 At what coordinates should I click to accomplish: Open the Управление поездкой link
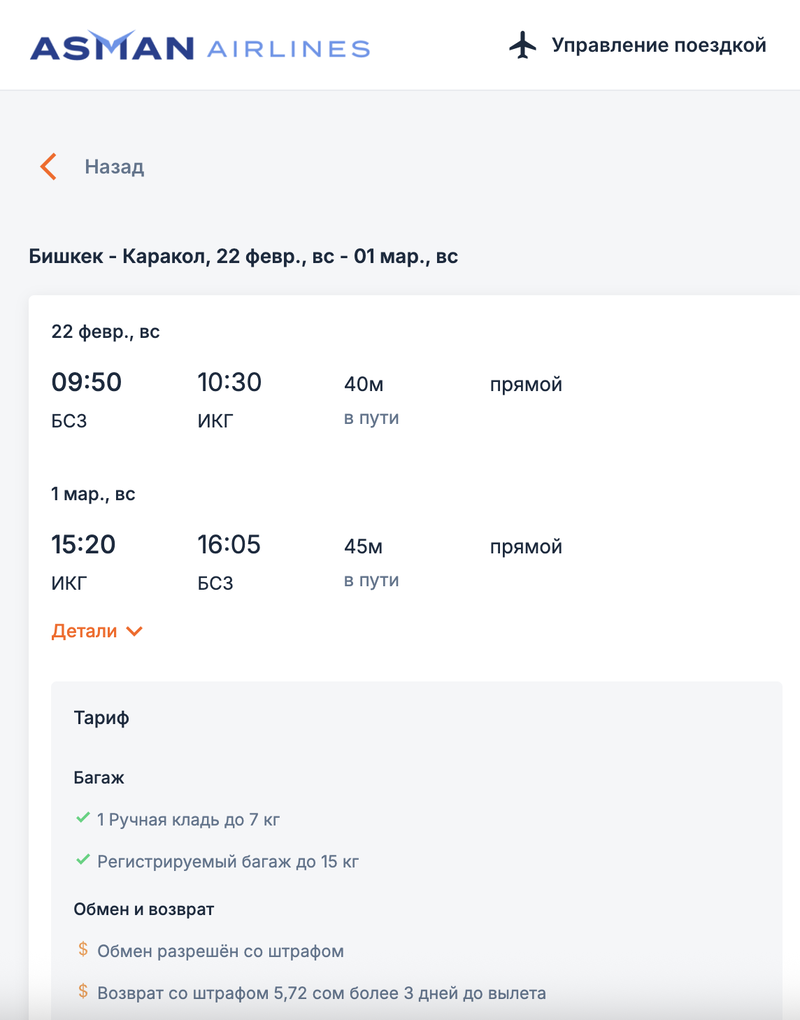click(659, 45)
